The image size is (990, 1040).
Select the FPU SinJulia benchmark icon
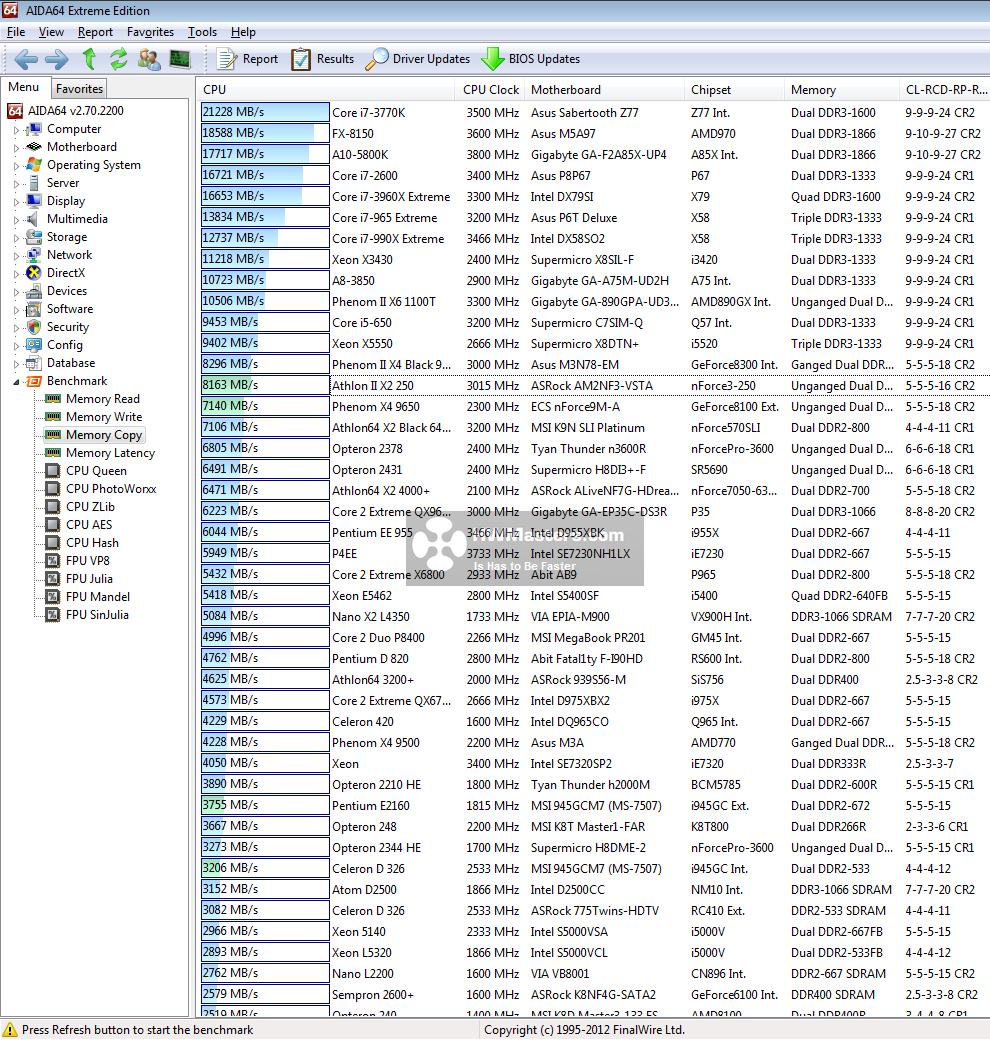tap(52, 615)
